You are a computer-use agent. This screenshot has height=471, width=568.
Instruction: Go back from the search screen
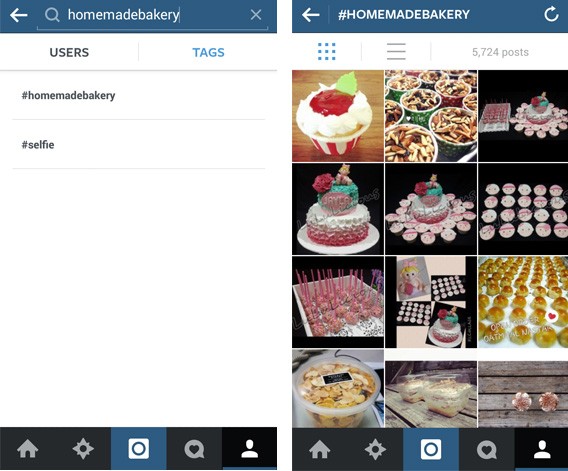click(x=19, y=15)
